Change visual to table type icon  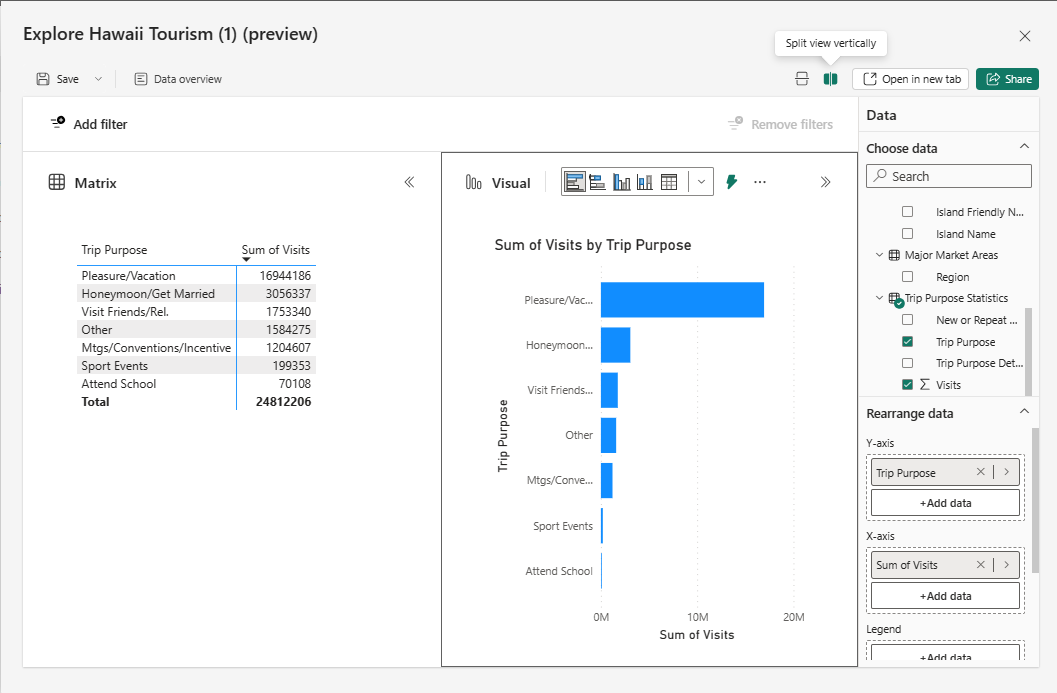pos(669,182)
